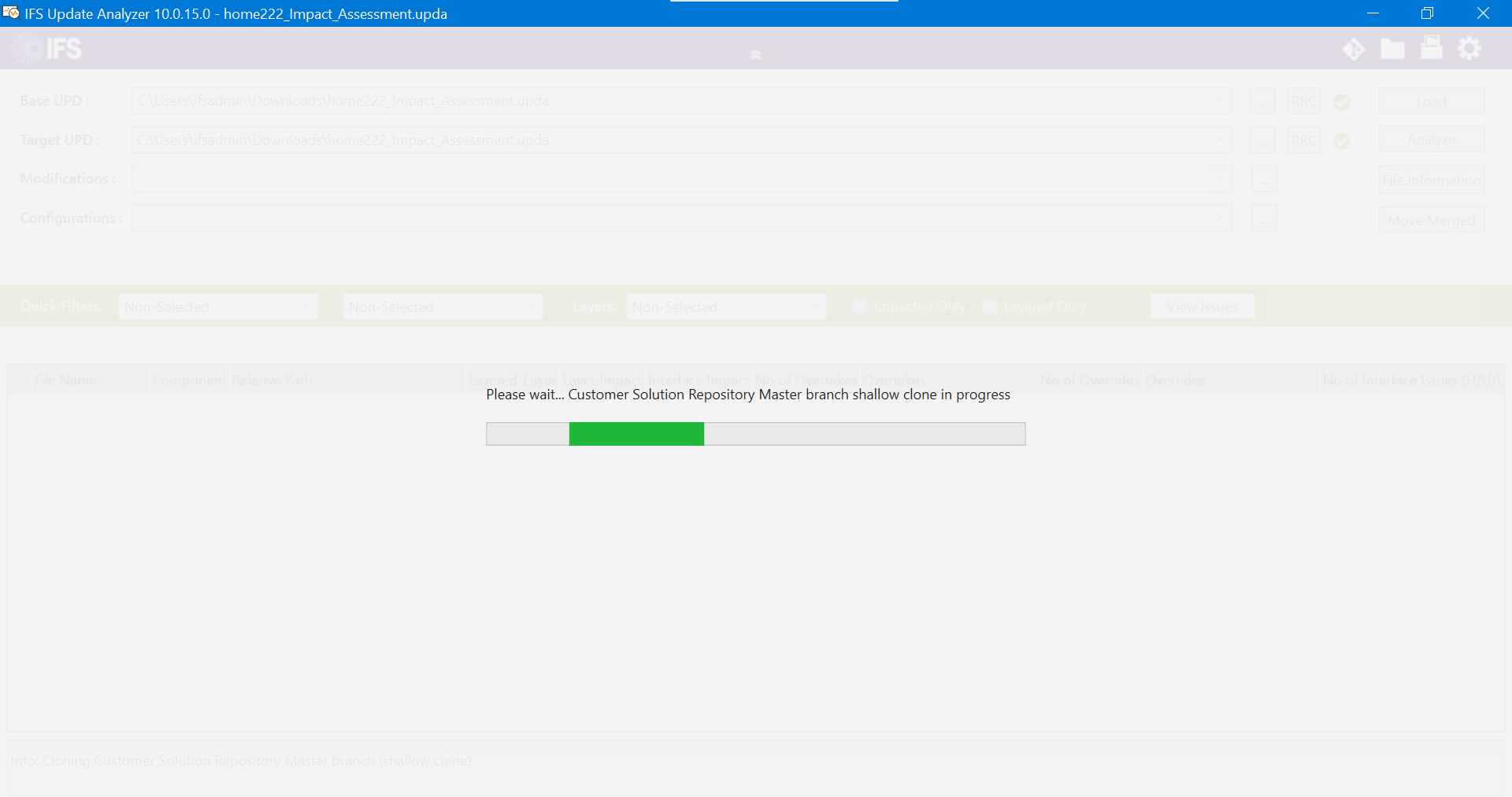Minimize the IFS Update Analyzer window
The width and height of the screenshot is (1512, 797).
(x=1373, y=13)
